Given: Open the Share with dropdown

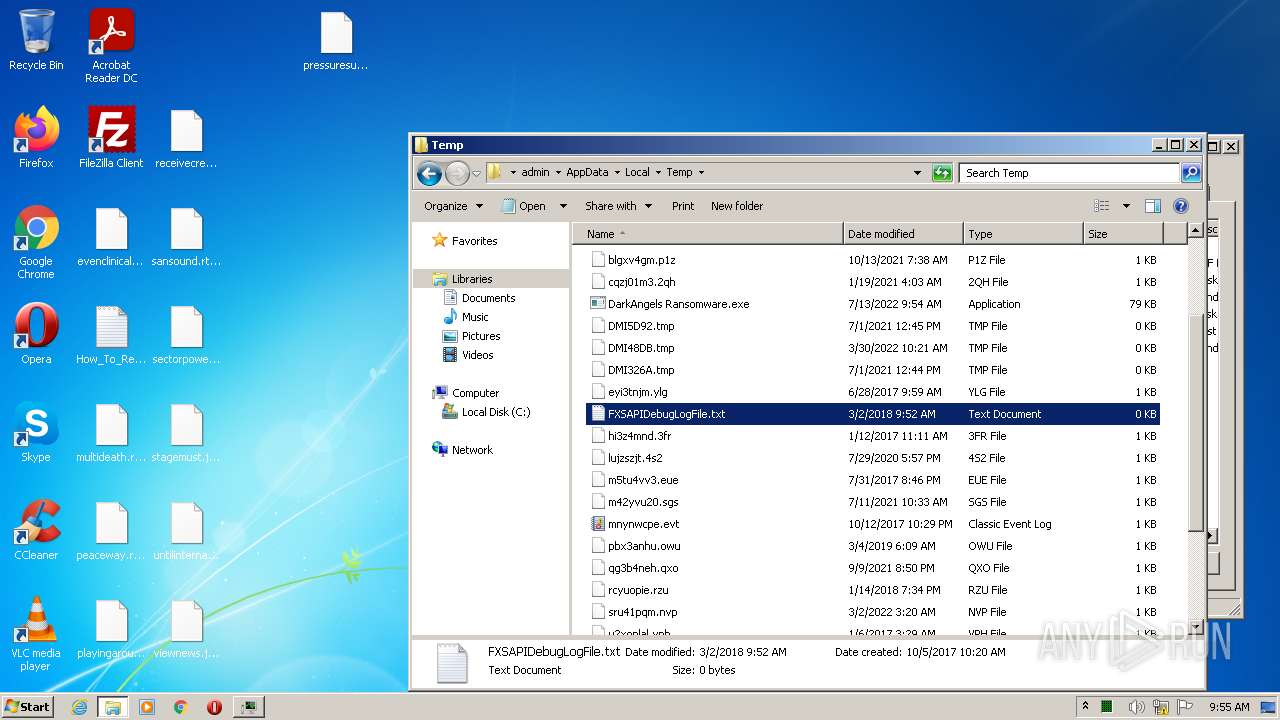Looking at the screenshot, I should 618,206.
